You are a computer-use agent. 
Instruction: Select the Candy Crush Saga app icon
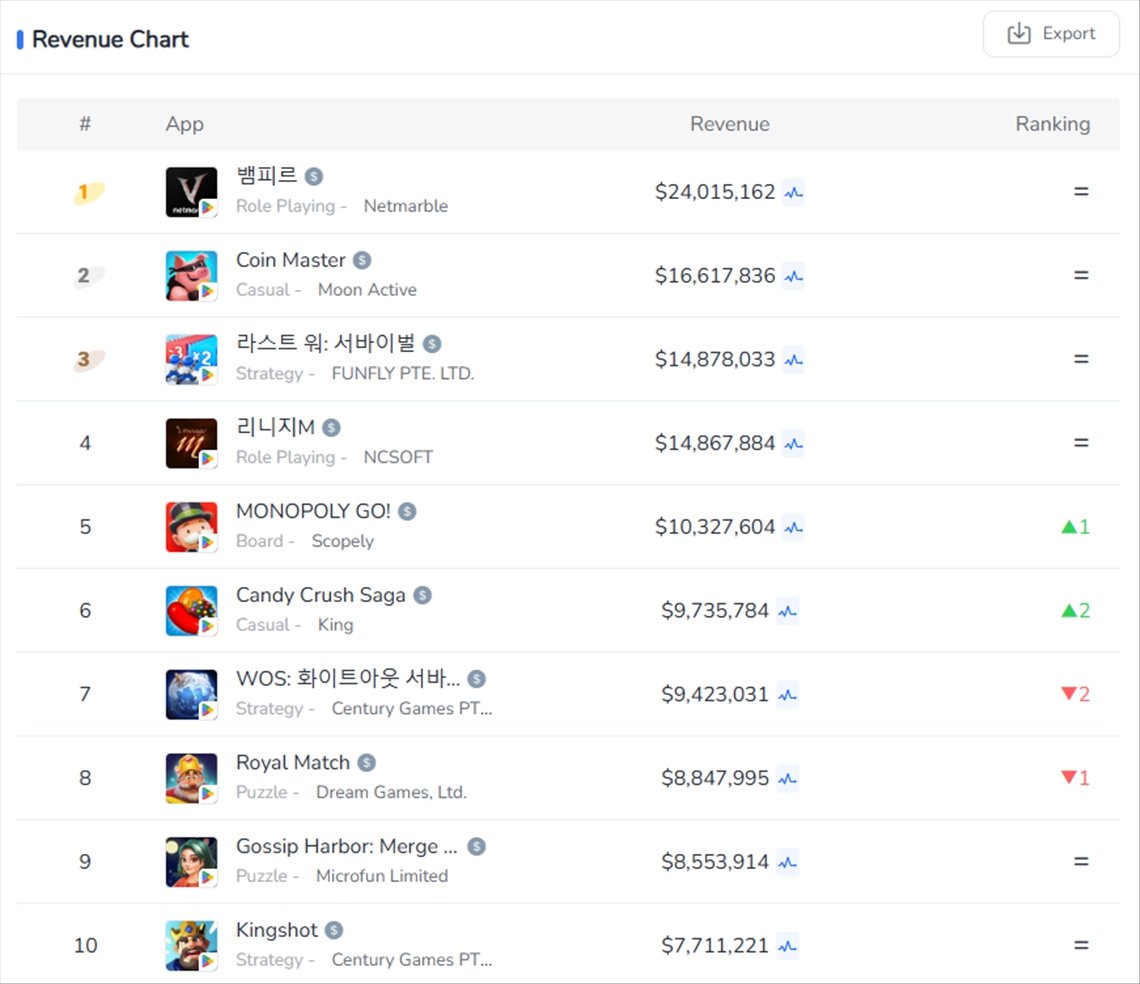click(191, 611)
